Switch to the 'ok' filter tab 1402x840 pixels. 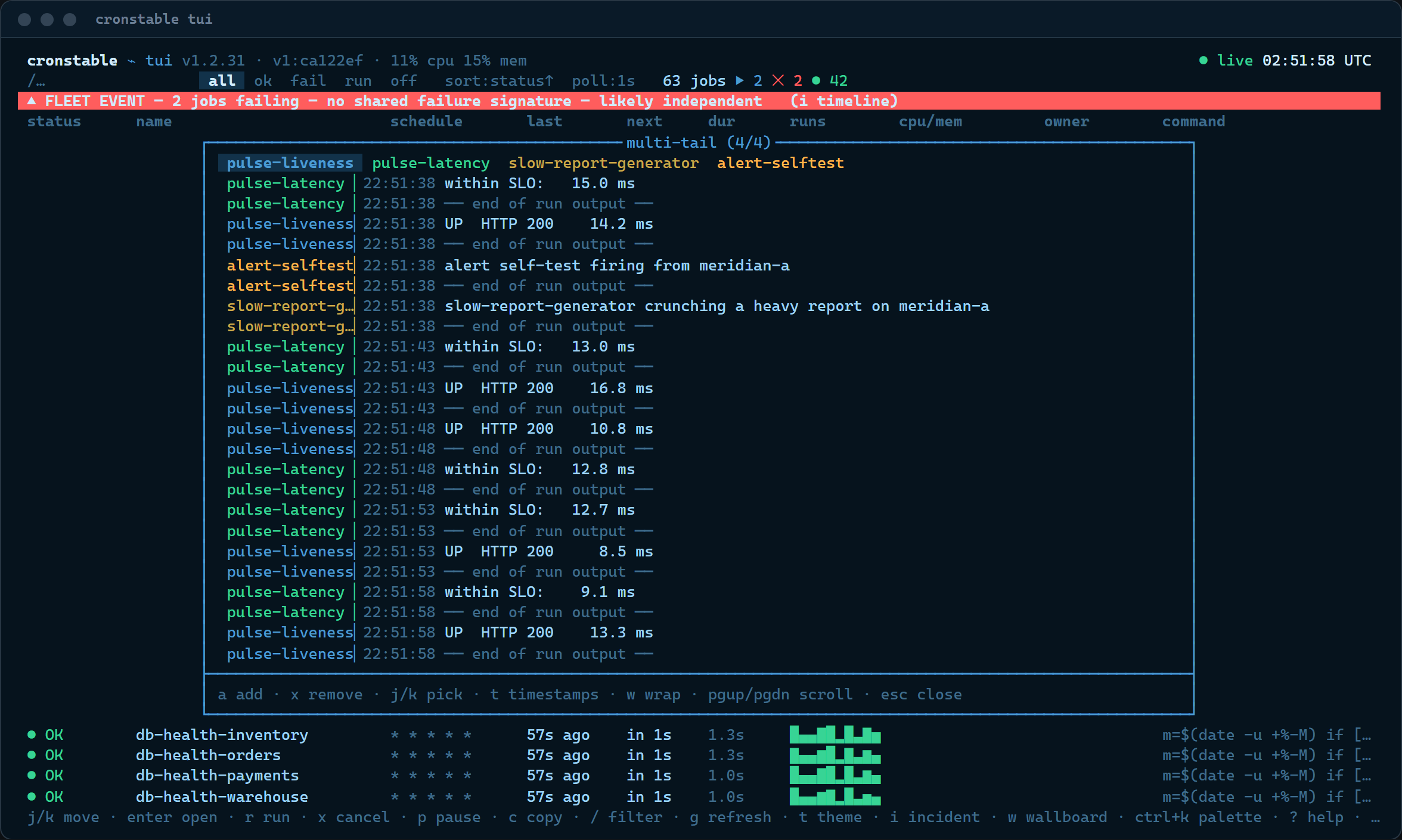pyautogui.click(x=263, y=80)
